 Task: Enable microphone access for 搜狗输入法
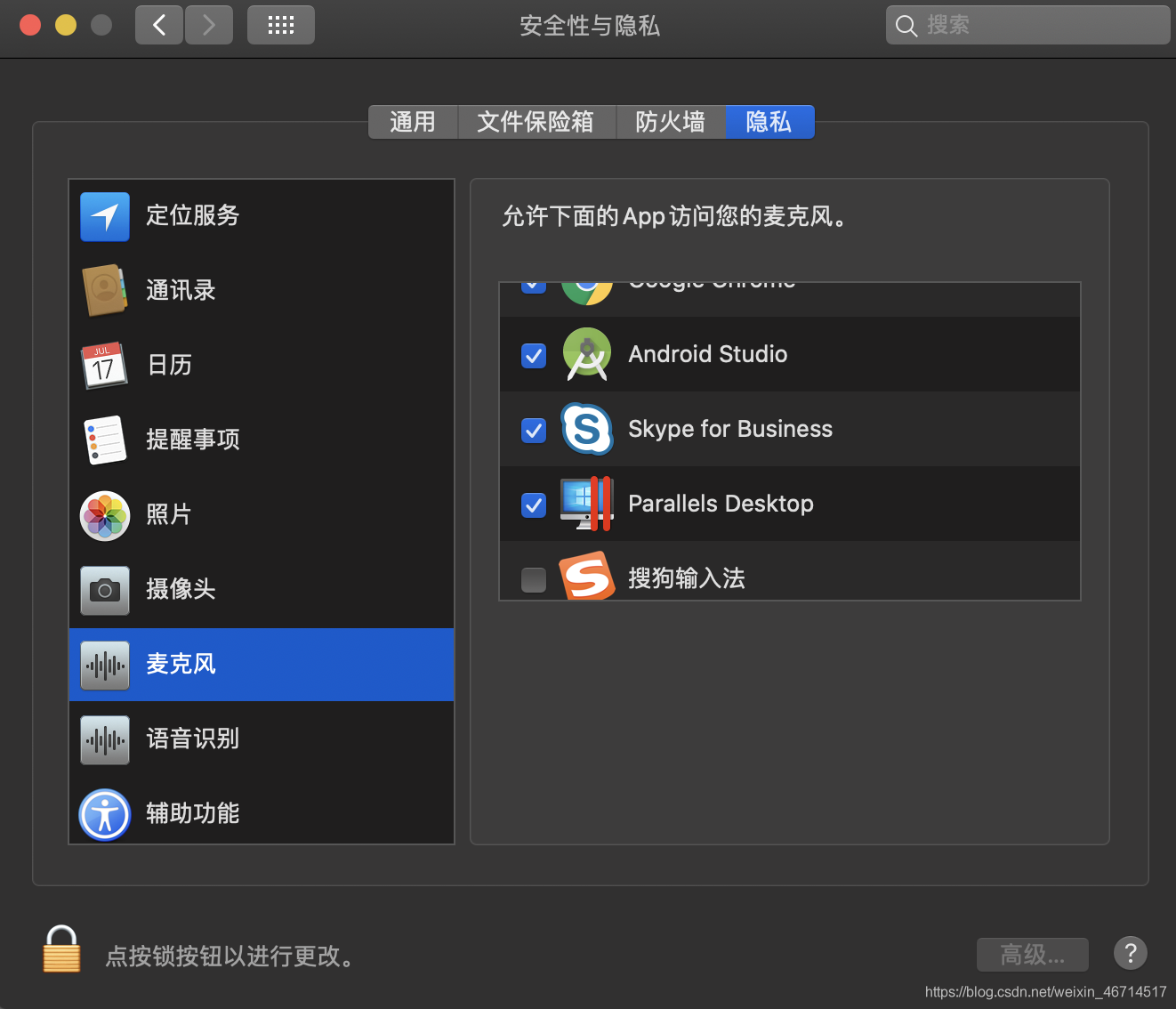coord(534,580)
